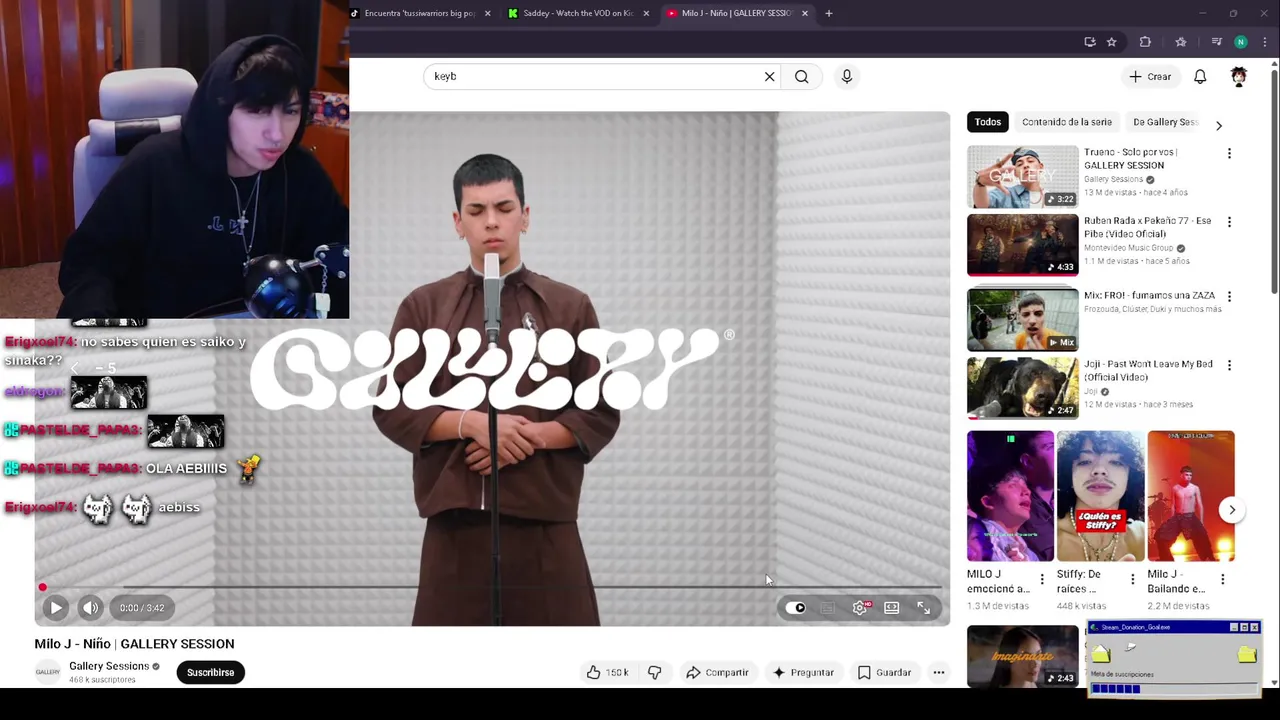Start voice search with the microphone
1280x720 pixels.
coord(847,76)
